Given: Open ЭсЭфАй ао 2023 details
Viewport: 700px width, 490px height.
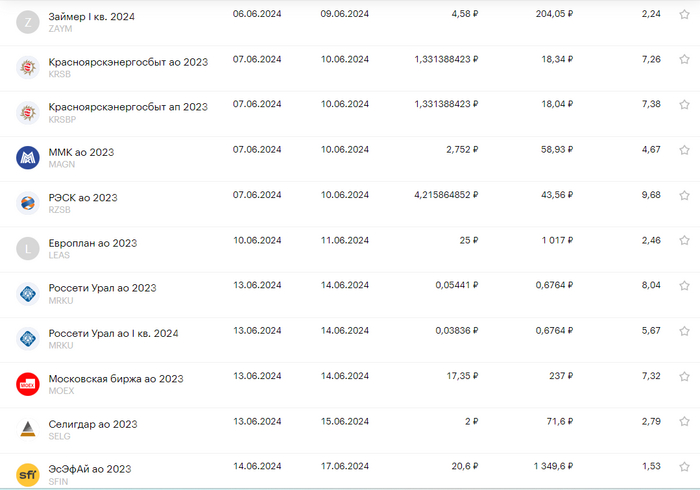Looking at the screenshot, I should pyautogui.click(x=90, y=469).
